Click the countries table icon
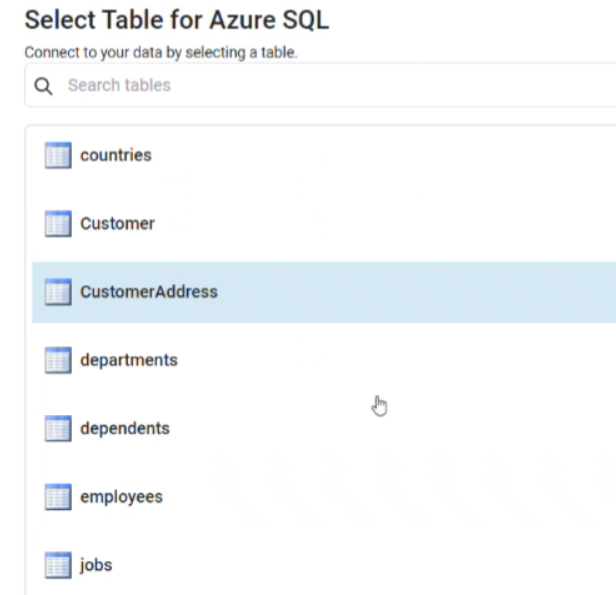 click(58, 155)
